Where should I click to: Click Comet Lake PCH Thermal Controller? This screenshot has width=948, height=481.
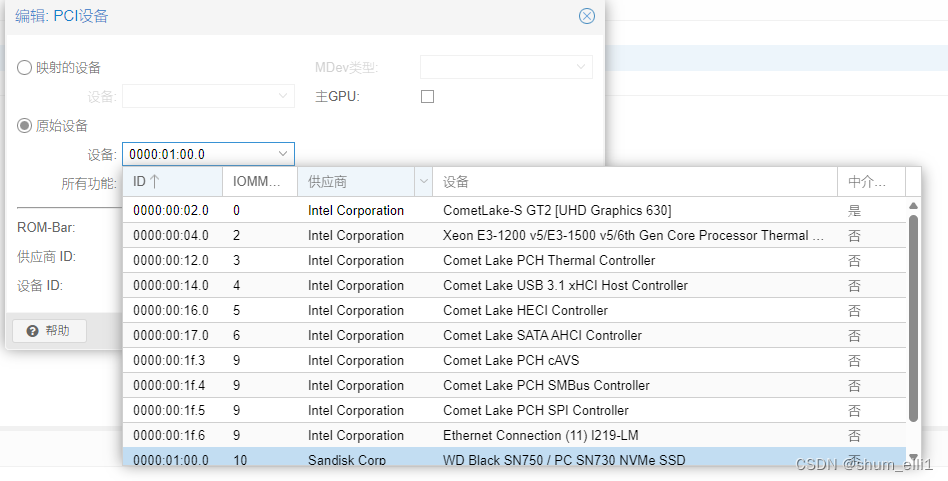coord(549,260)
